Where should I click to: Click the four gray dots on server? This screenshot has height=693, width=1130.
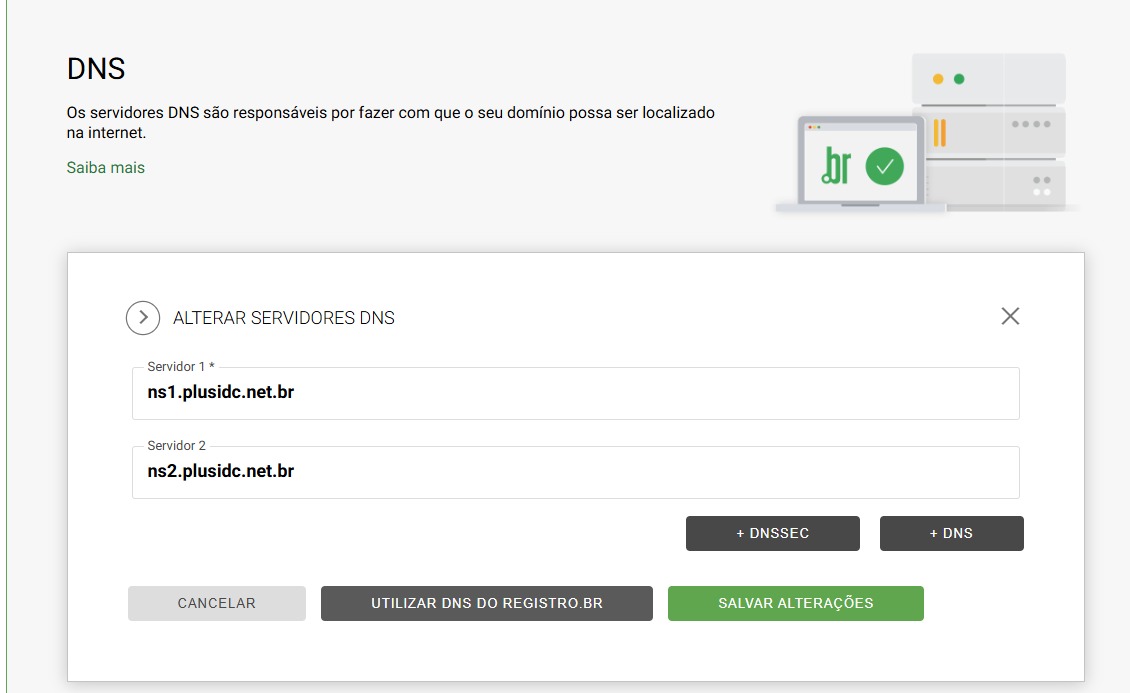[x=1031, y=124]
